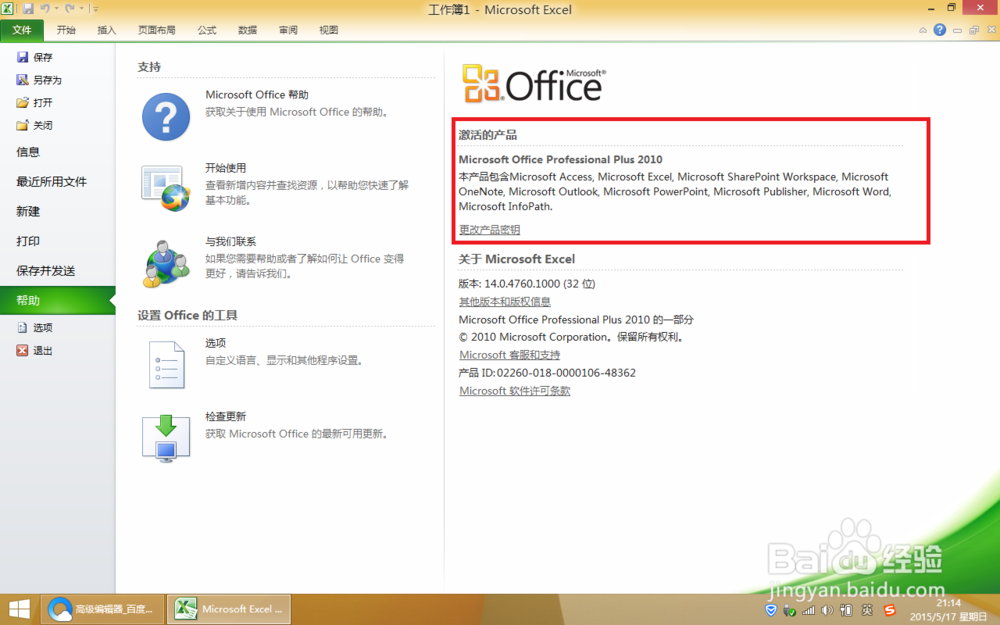Screen dimensions: 1000x625
Task: Click the workbook restore icon in ribbon row
Action: [x=974, y=30]
